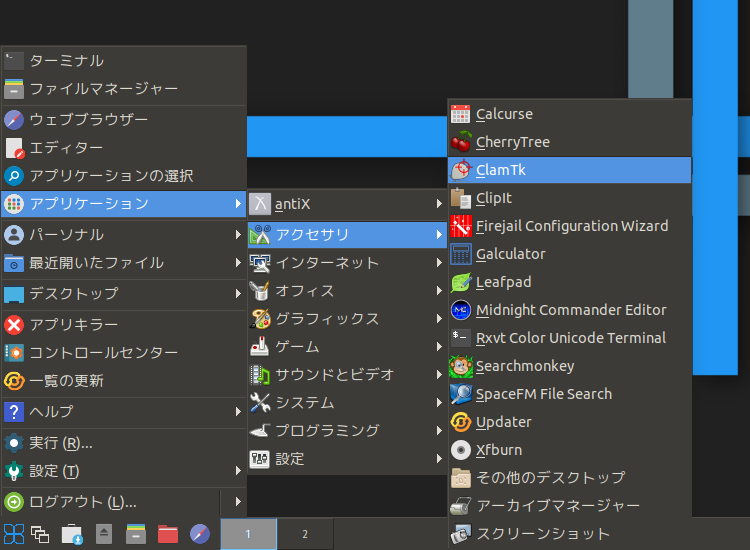Launch Calcurse from the accessories list
The height and width of the screenshot is (550, 750).
[x=570, y=114]
